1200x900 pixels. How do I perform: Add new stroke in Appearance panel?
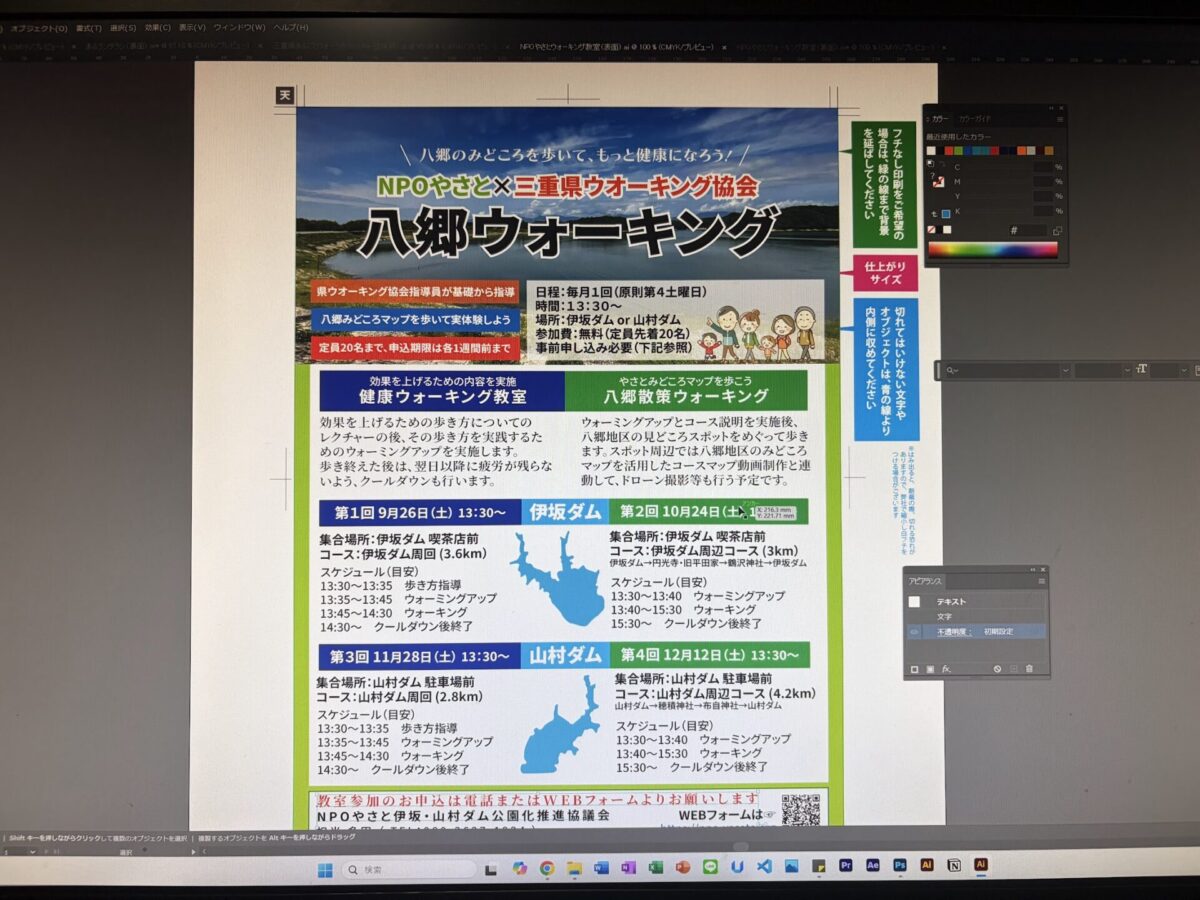[x=914, y=669]
